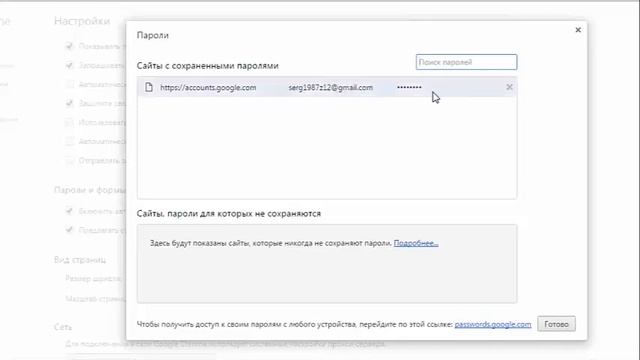Click the masked password dots field
Viewport: 640px width, 360px height.
click(409, 87)
